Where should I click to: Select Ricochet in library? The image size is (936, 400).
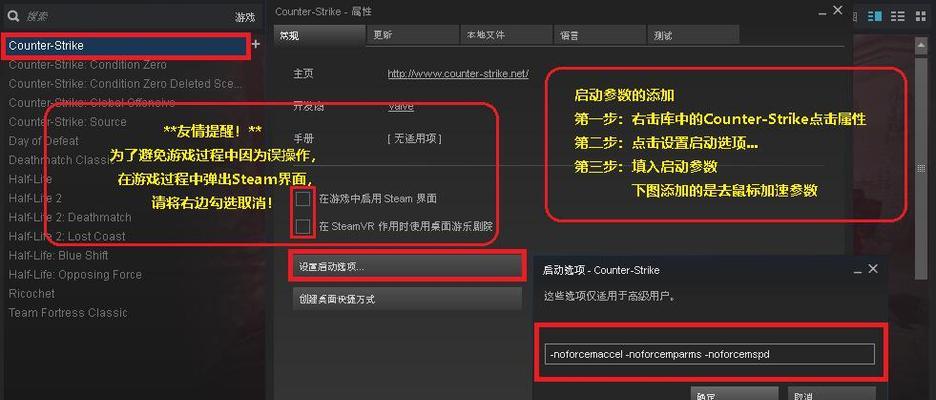32,294
